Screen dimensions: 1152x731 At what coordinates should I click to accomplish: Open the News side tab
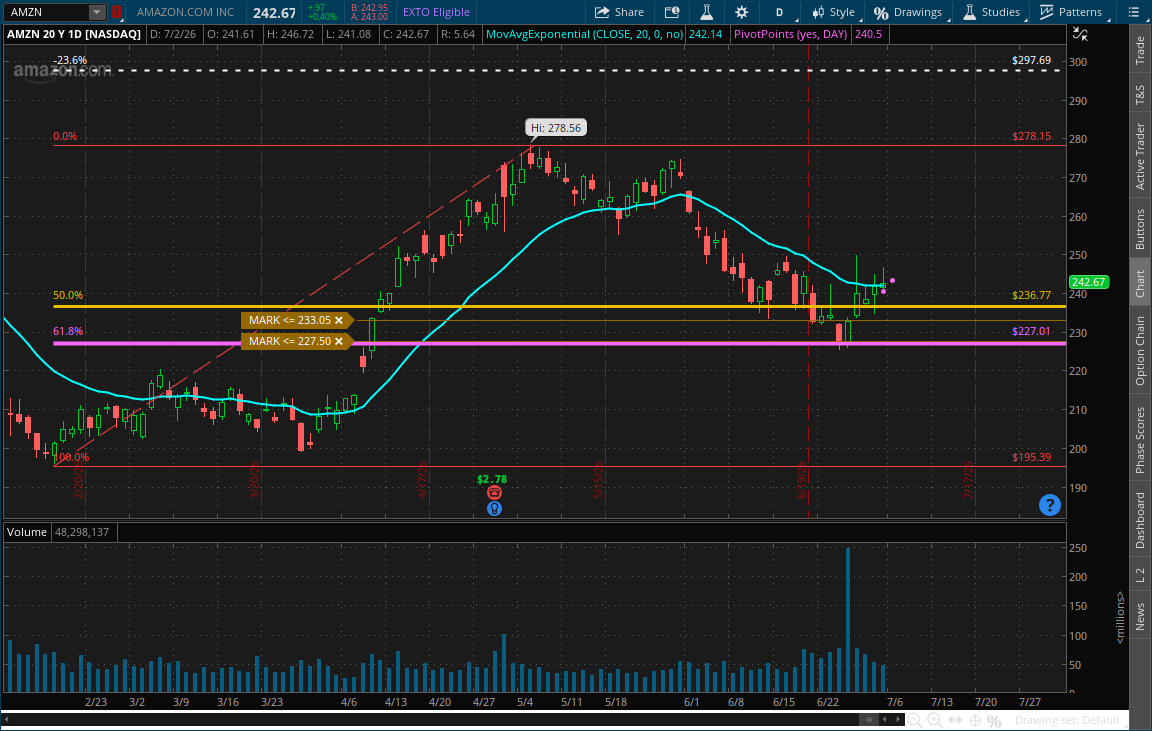click(x=1140, y=616)
